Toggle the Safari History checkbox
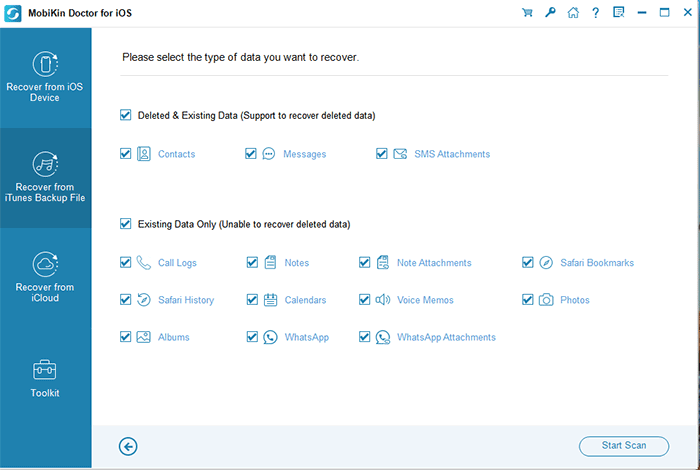 coord(125,299)
